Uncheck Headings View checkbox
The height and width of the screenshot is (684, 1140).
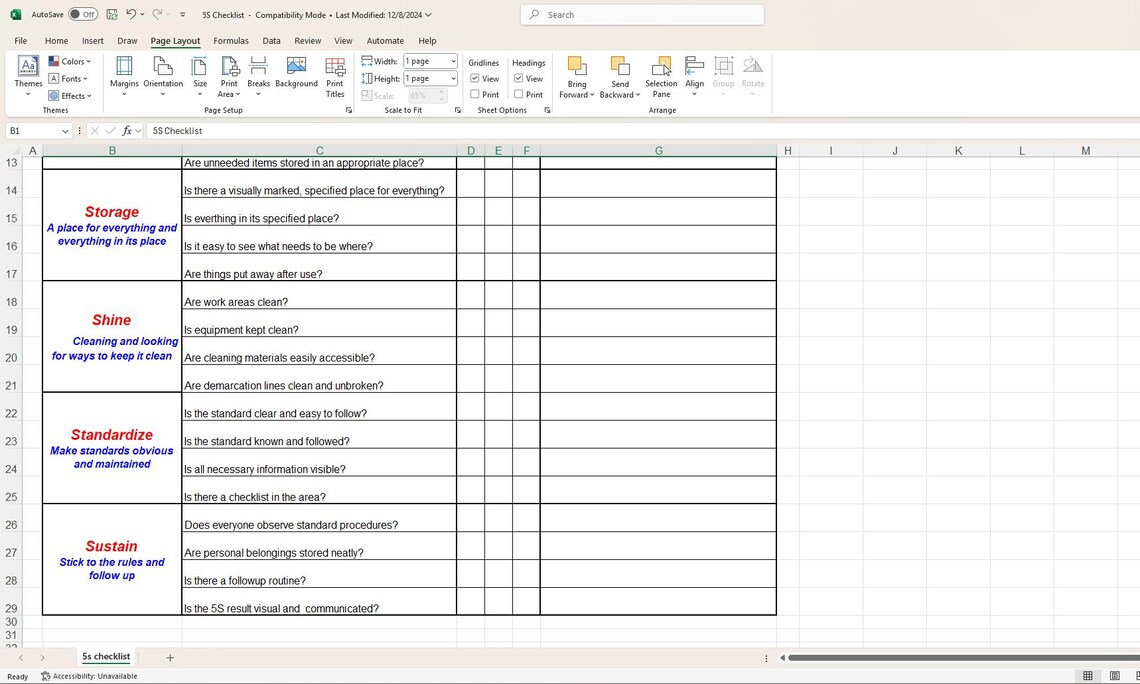(x=518, y=79)
